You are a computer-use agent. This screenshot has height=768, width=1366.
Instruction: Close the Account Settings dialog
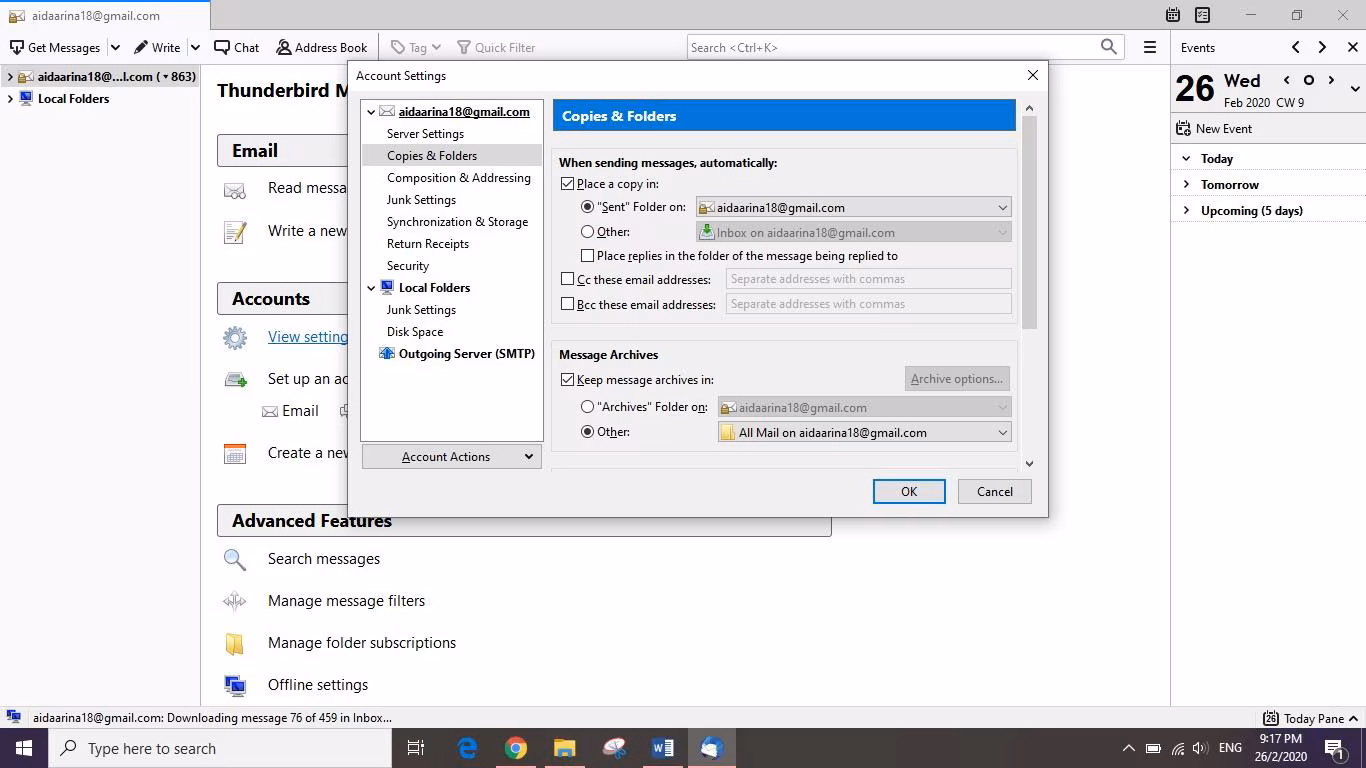[1033, 75]
